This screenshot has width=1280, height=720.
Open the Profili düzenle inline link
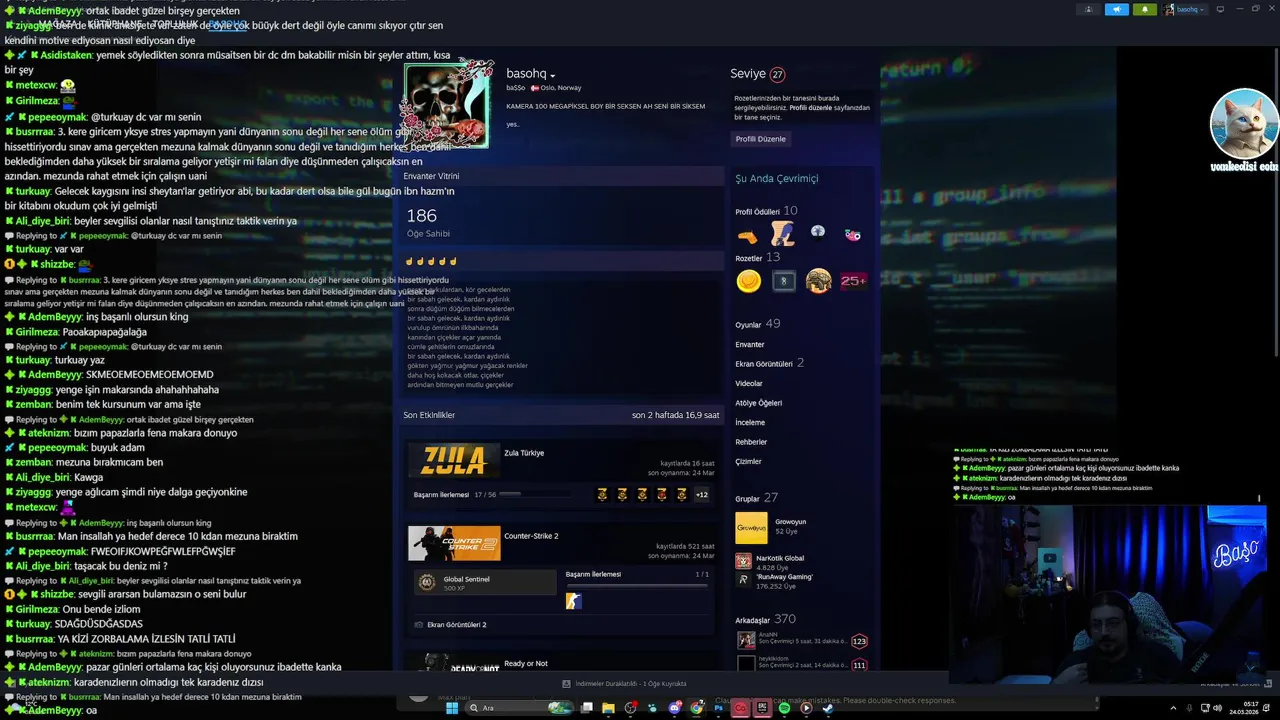coord(810,107)
